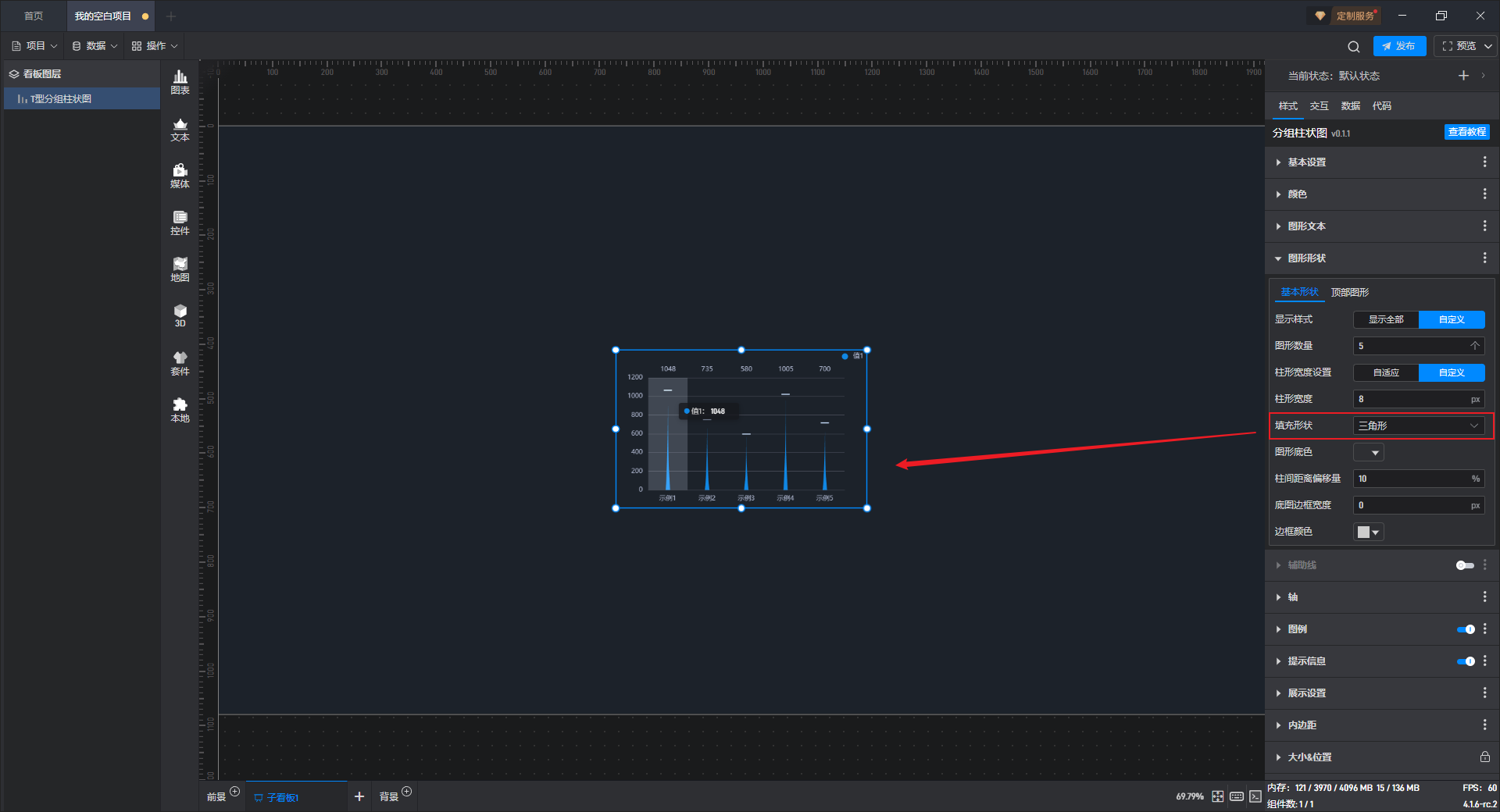Select 自适应 for 柱形宽度设置
The image size is (1500, 812).
tap(1386, 372)
